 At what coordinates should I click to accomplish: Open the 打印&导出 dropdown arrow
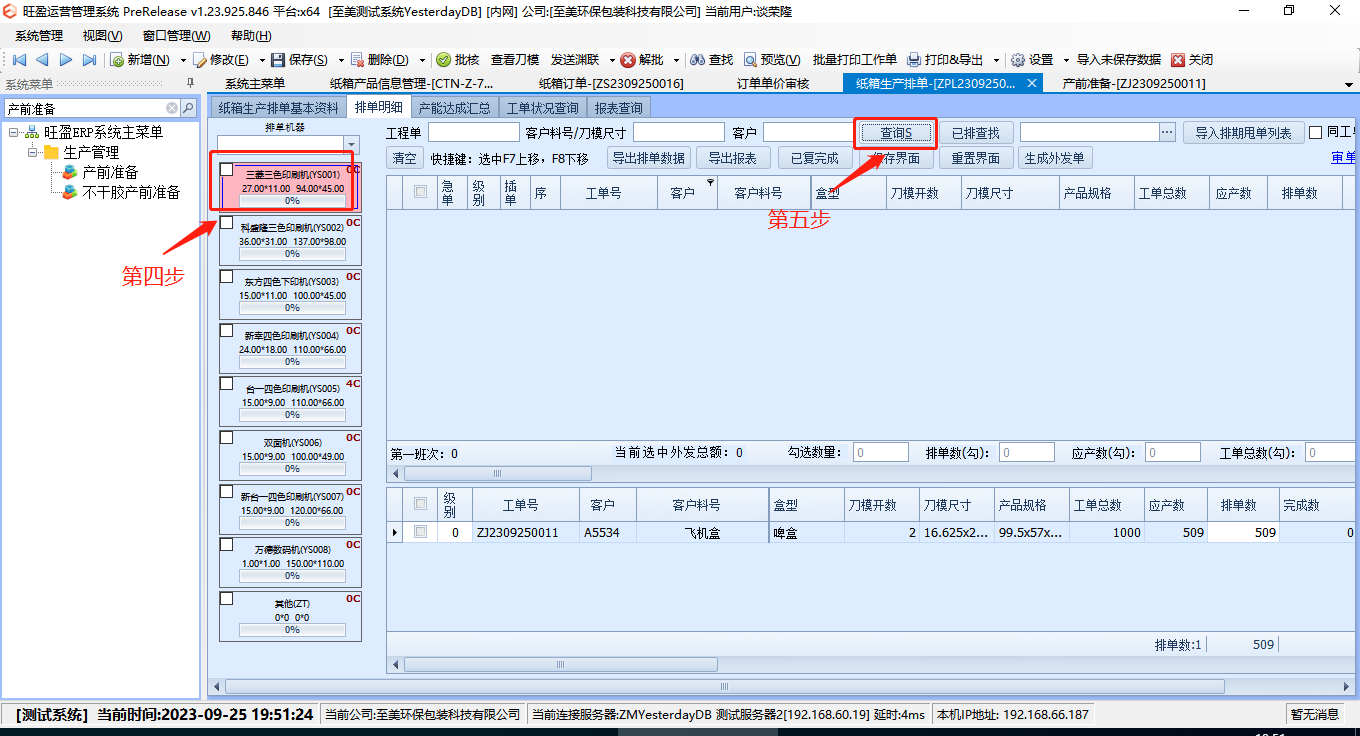click(995, 60)
